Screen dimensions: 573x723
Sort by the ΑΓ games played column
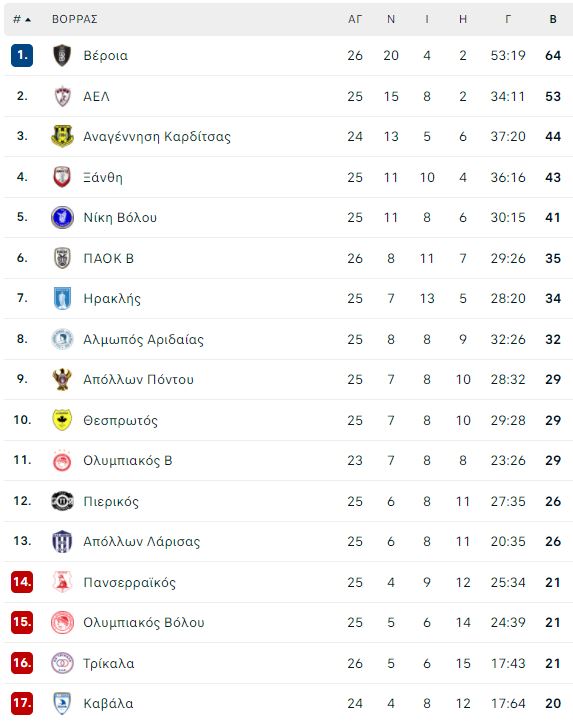pyautogui.click(x=354, y=19)
